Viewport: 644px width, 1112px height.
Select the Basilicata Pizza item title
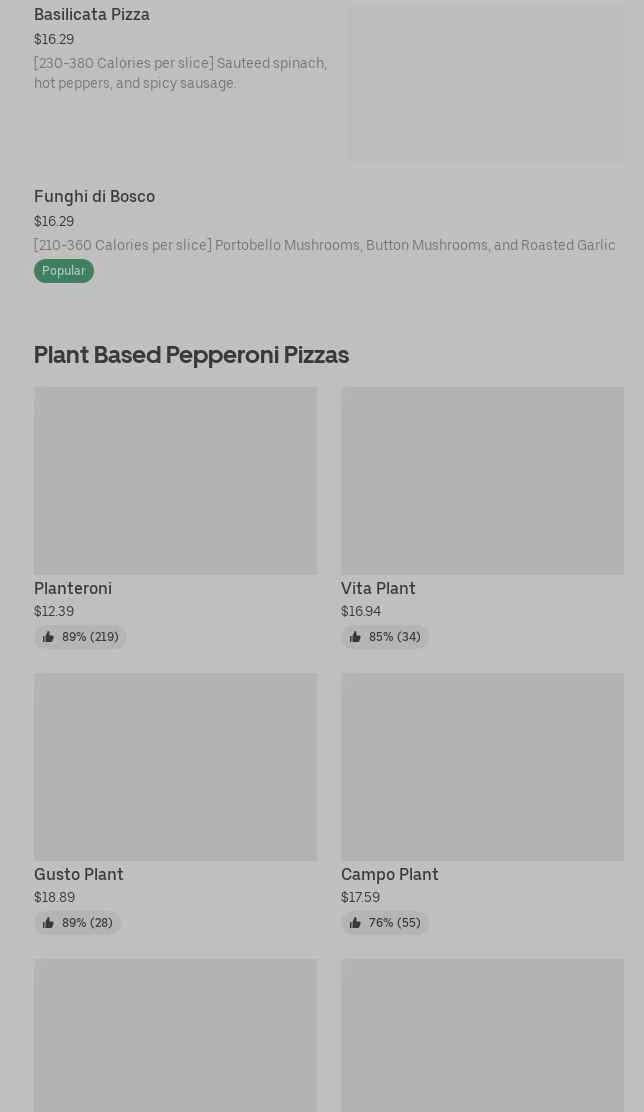[x=92, y=15]
